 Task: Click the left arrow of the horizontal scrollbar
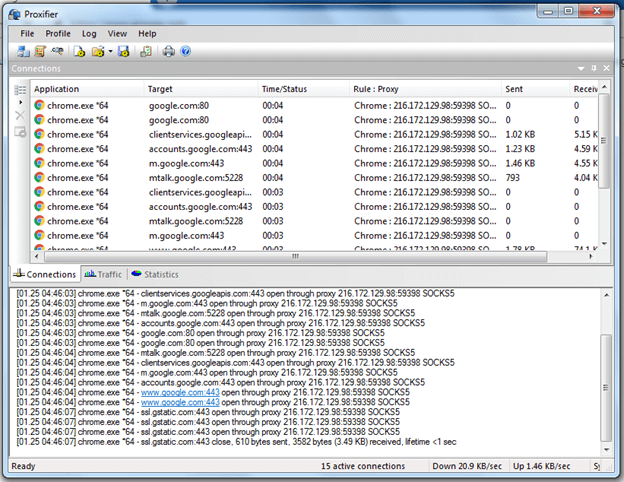(37, 257)
